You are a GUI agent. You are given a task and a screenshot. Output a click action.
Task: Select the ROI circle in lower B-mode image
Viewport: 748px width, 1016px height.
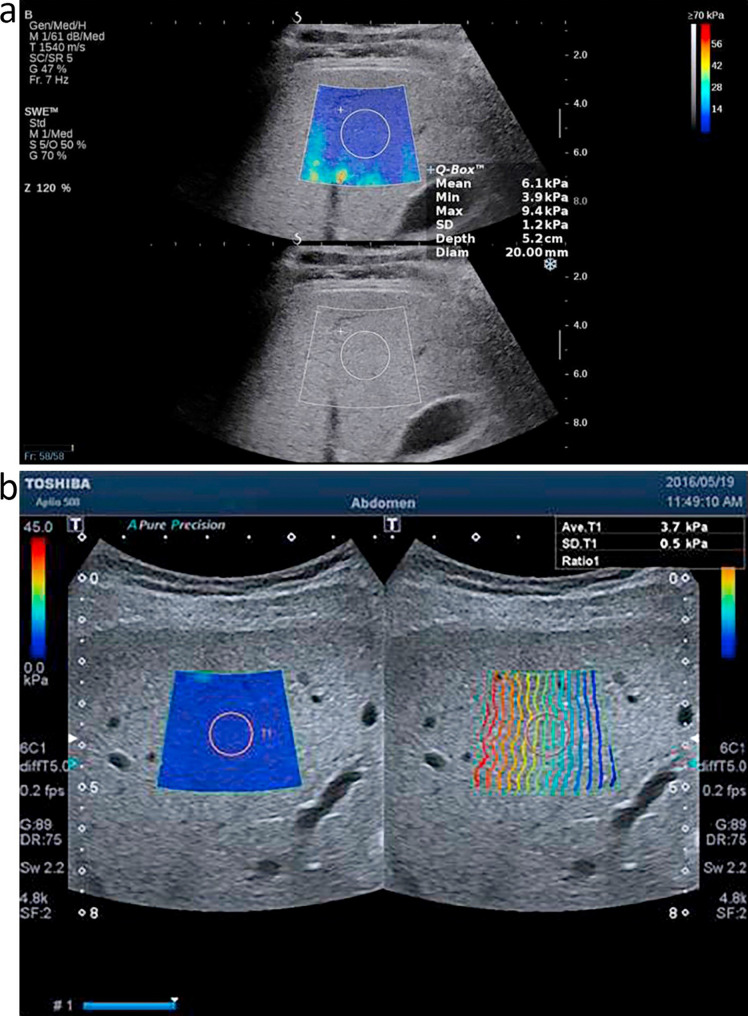pyautogui.click(x=365, y=355)
